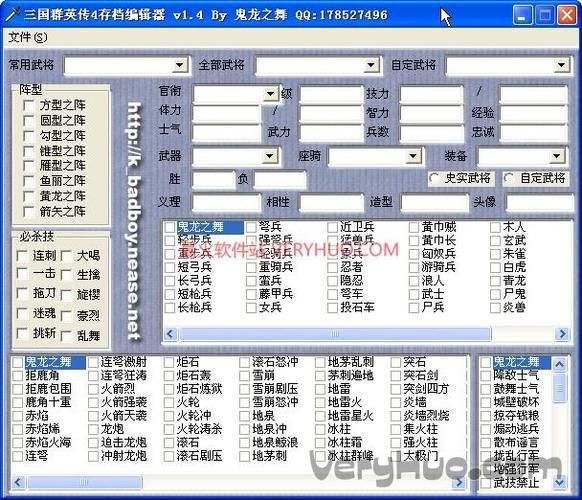Screen dimensions: 582x500
Task: Tick the 拖刀 skill checkbox
Action: pyautogui.click(x=22, y=294)
